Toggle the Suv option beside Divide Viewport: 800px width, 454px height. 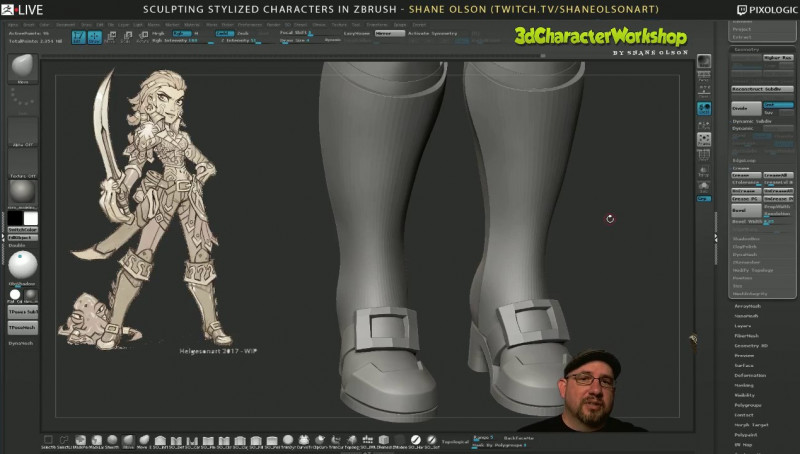pyautogui.click(x=770, y=112)
